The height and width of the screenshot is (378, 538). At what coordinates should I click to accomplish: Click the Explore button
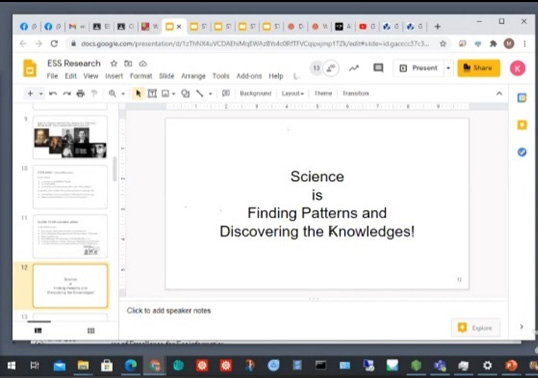[x=476, y=328]
